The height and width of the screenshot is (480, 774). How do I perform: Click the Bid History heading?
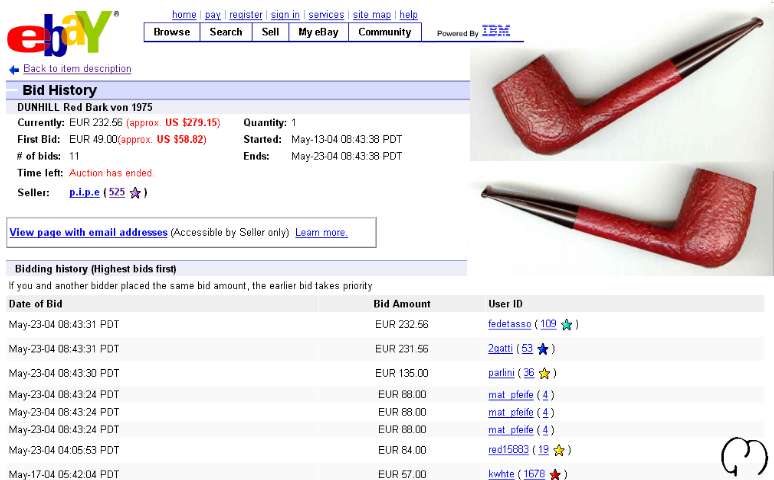coord(59,90)
